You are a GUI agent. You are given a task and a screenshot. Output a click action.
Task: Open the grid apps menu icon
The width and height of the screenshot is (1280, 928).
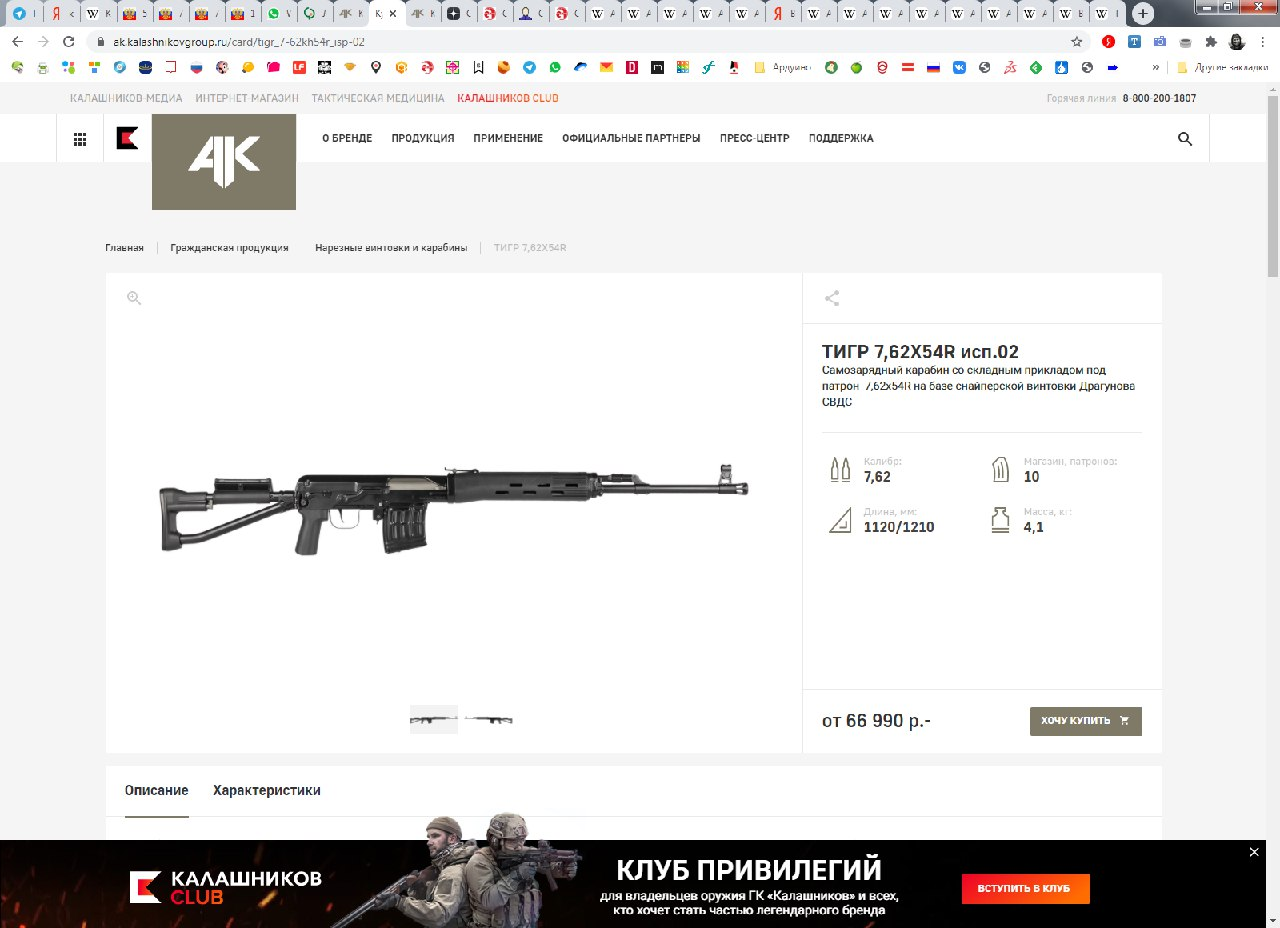(x=80, y=139)
